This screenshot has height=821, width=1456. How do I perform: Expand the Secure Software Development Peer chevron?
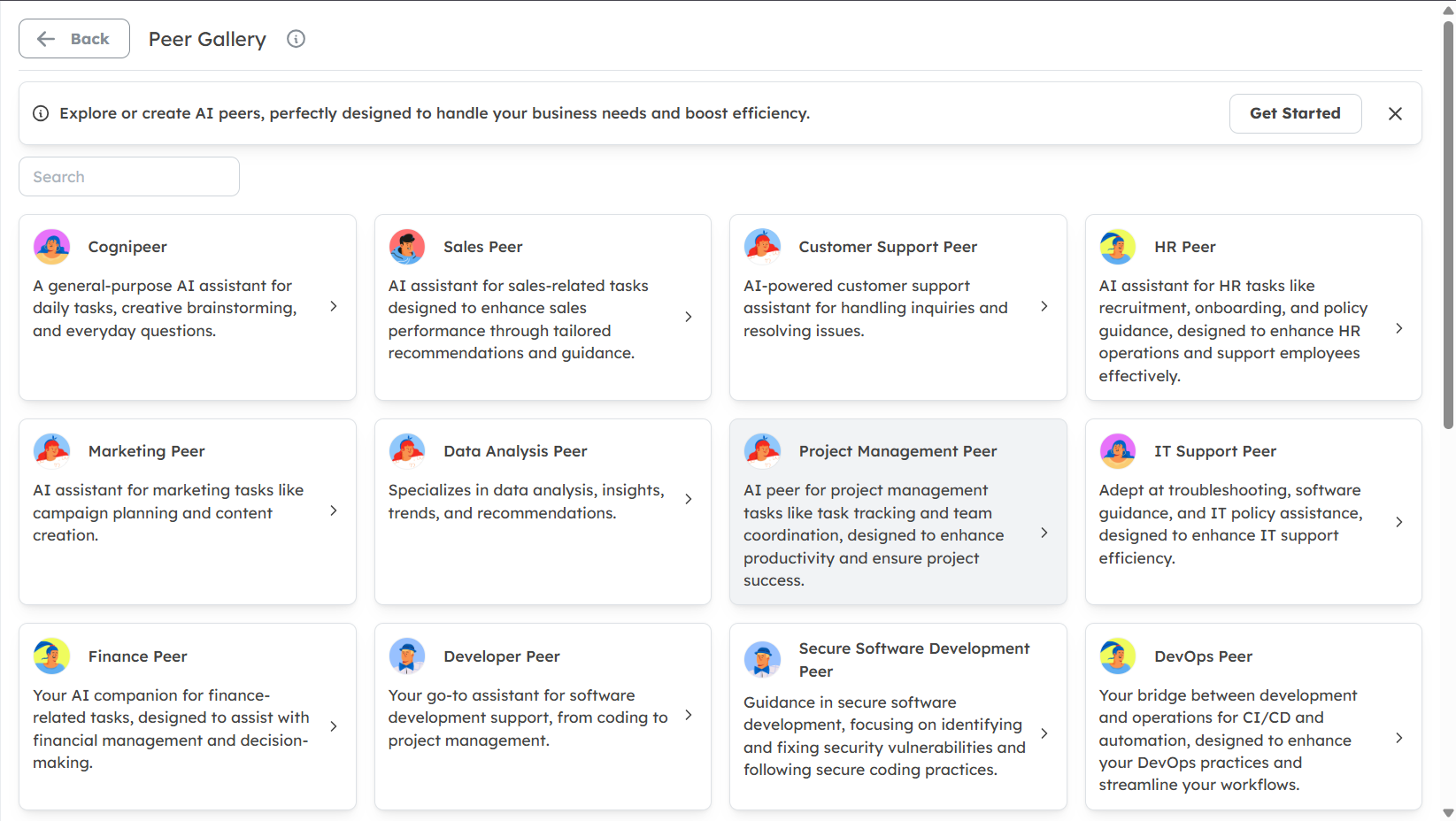[x=1044, y=733]
